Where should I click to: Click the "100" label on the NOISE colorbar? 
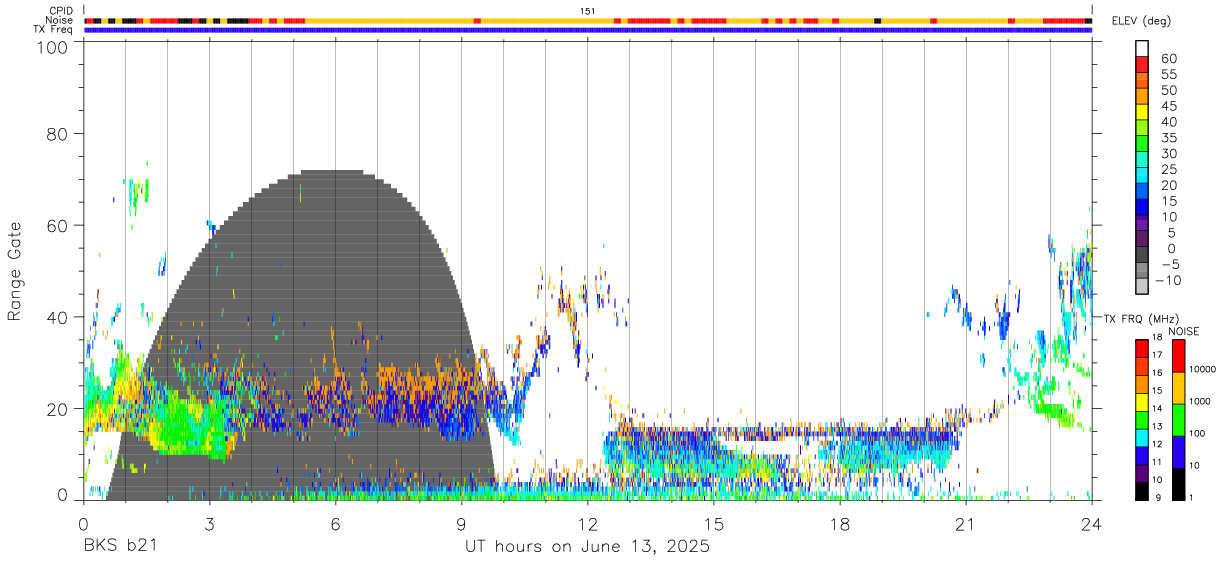coord(1196,433)
